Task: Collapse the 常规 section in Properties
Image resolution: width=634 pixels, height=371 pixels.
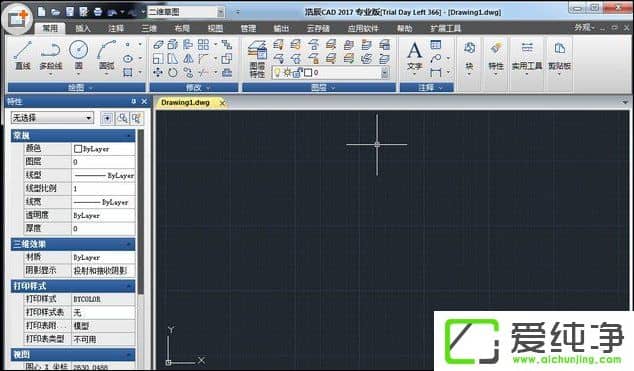Action: click(73, 135)
